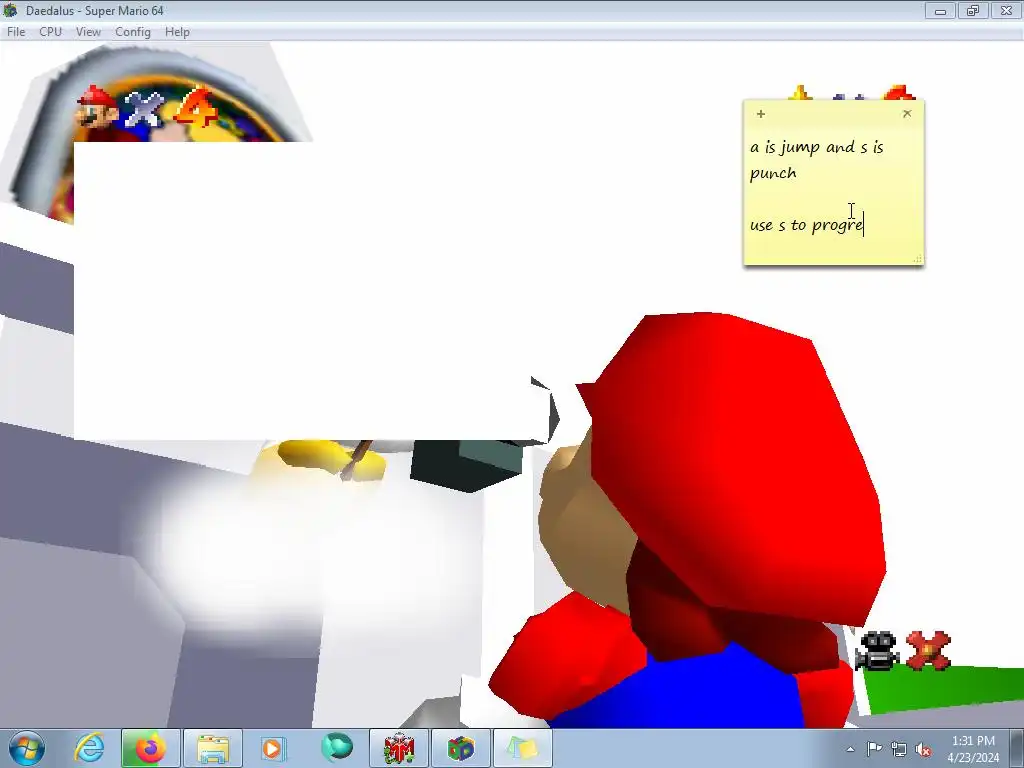Click the sticky note resize grip
The height and width of the screenshot is (768, 1024).
(x=918, y=259)
